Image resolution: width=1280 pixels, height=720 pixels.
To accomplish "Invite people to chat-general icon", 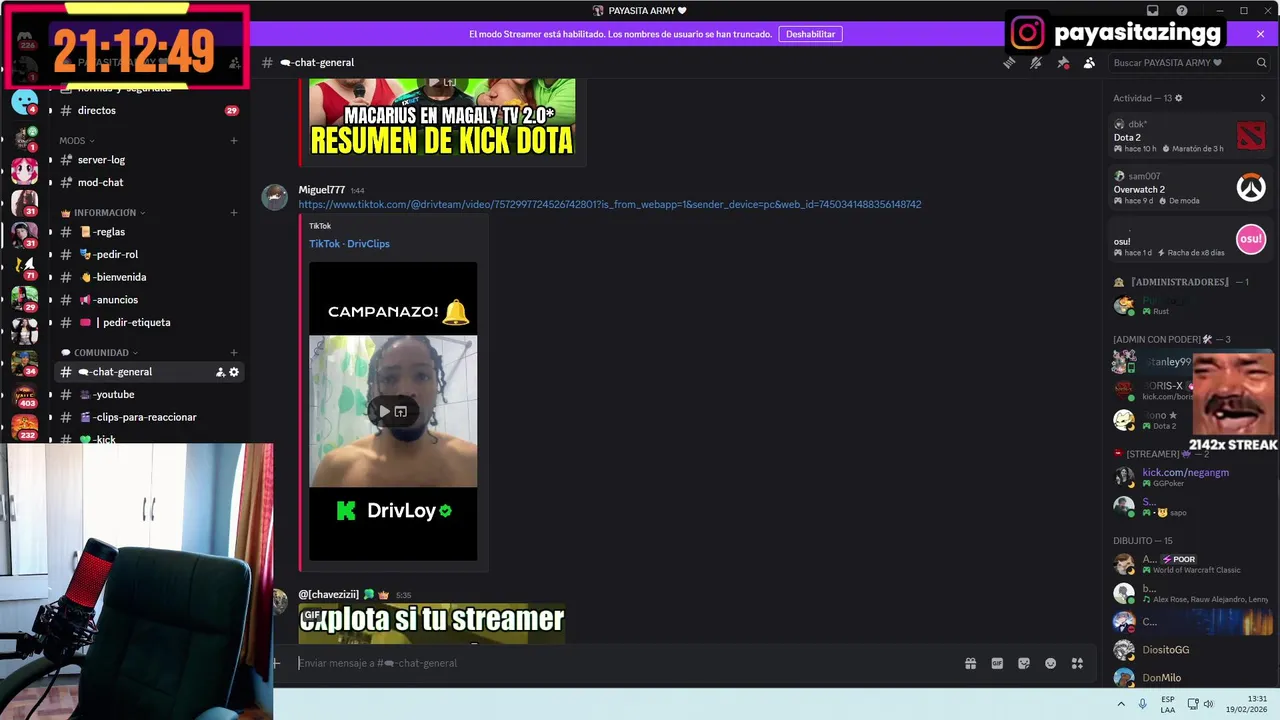I will (220, 372).
